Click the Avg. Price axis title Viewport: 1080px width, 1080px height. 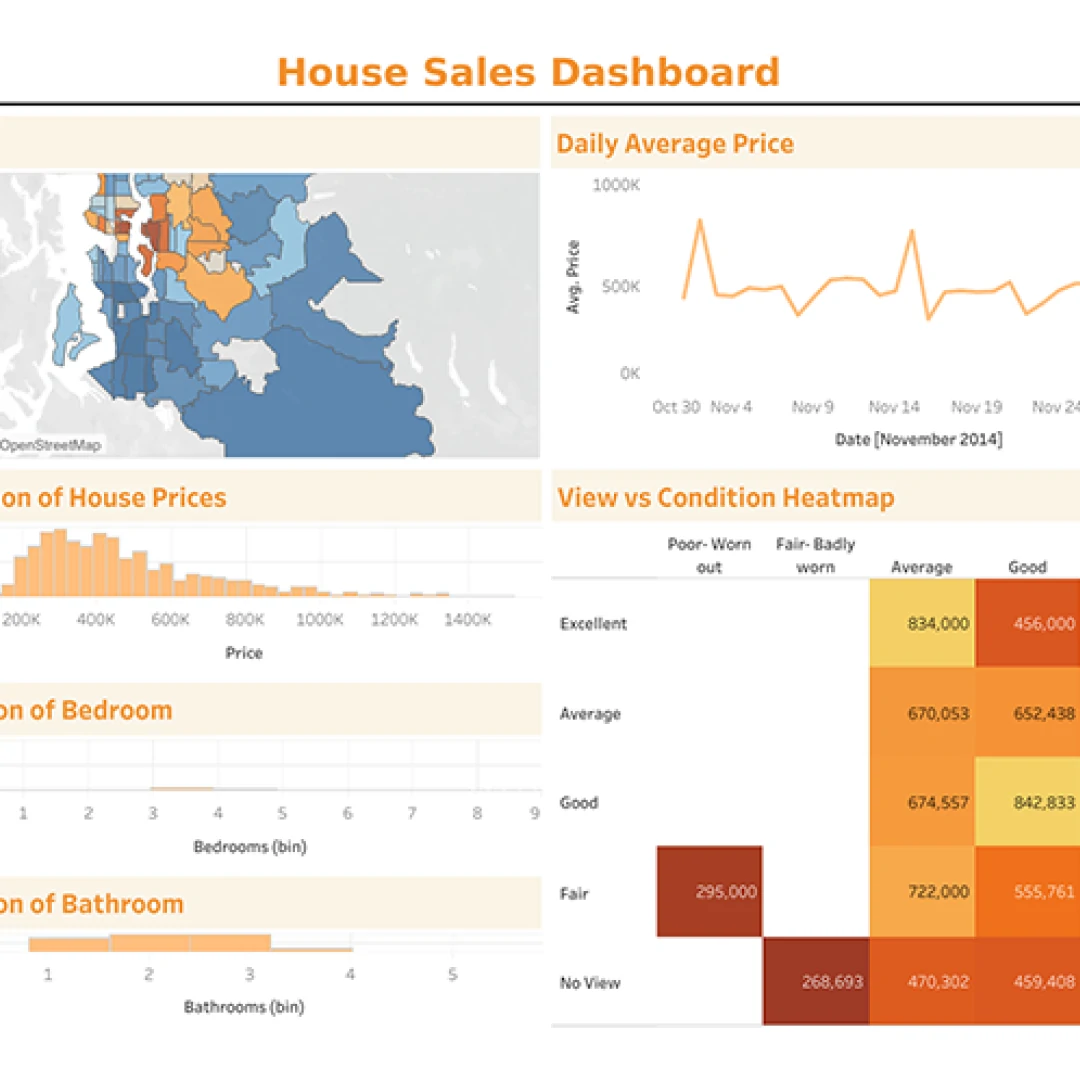point(573,277)
